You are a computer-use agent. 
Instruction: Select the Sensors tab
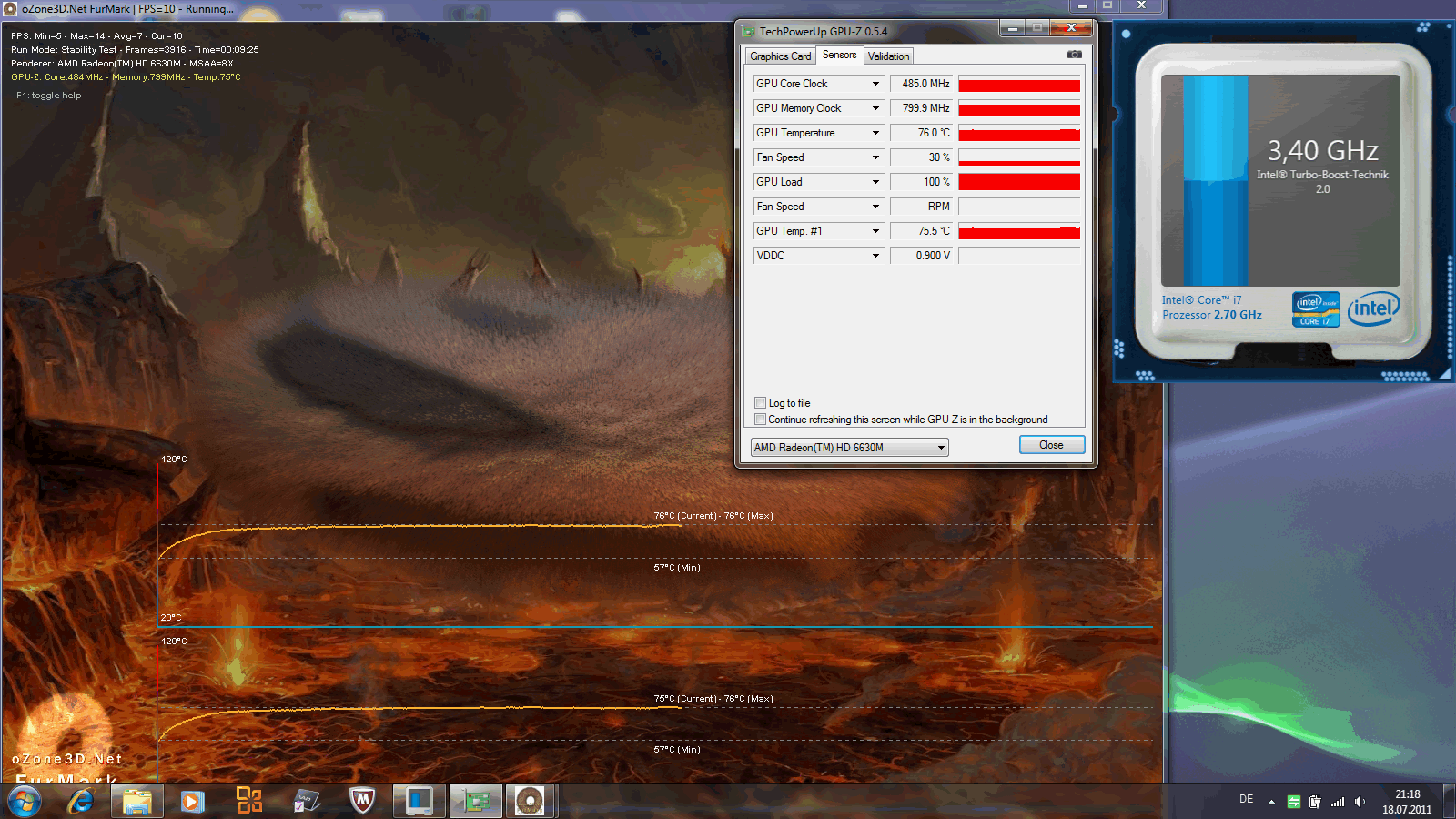coord(839,55)
